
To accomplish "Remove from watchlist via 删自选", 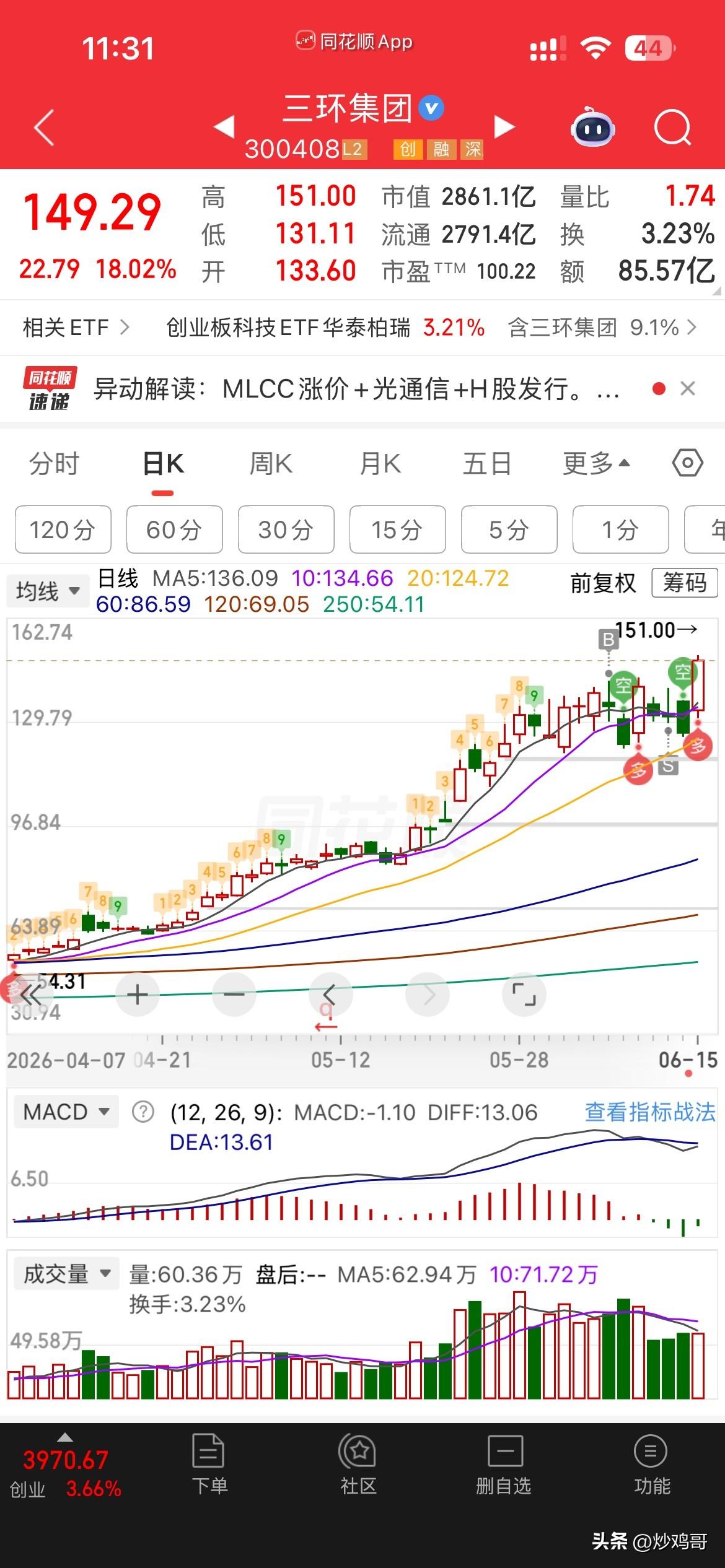I will pyautogui.click(x=504, y=1464).
